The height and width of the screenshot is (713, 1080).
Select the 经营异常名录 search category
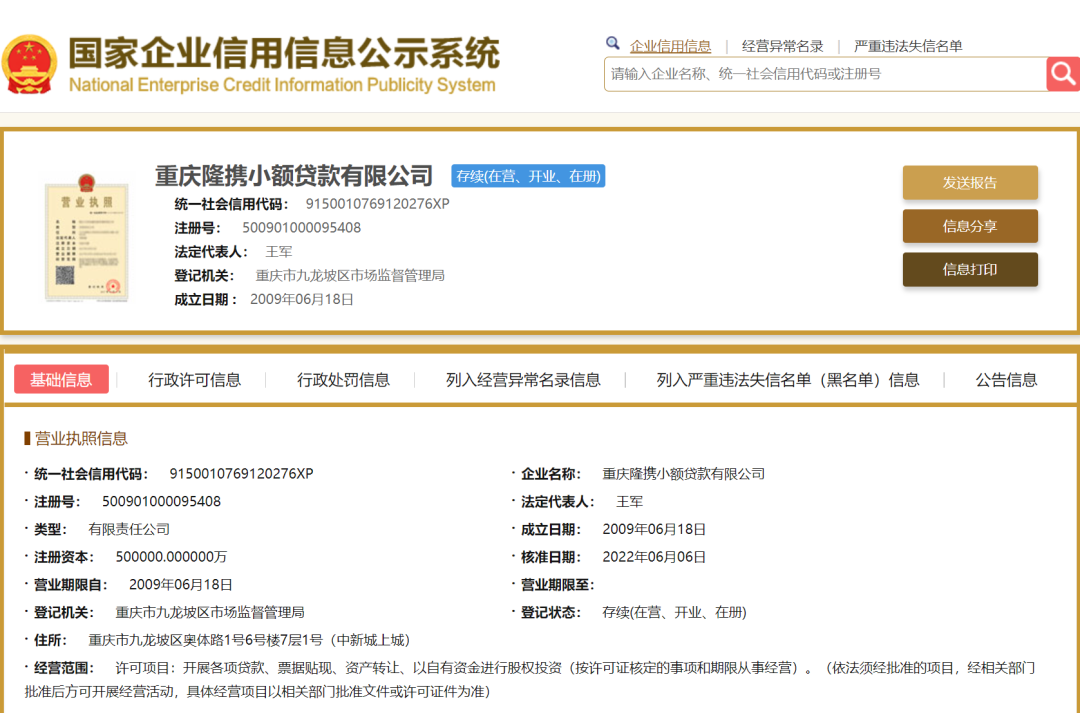click(x=782, y=46)
